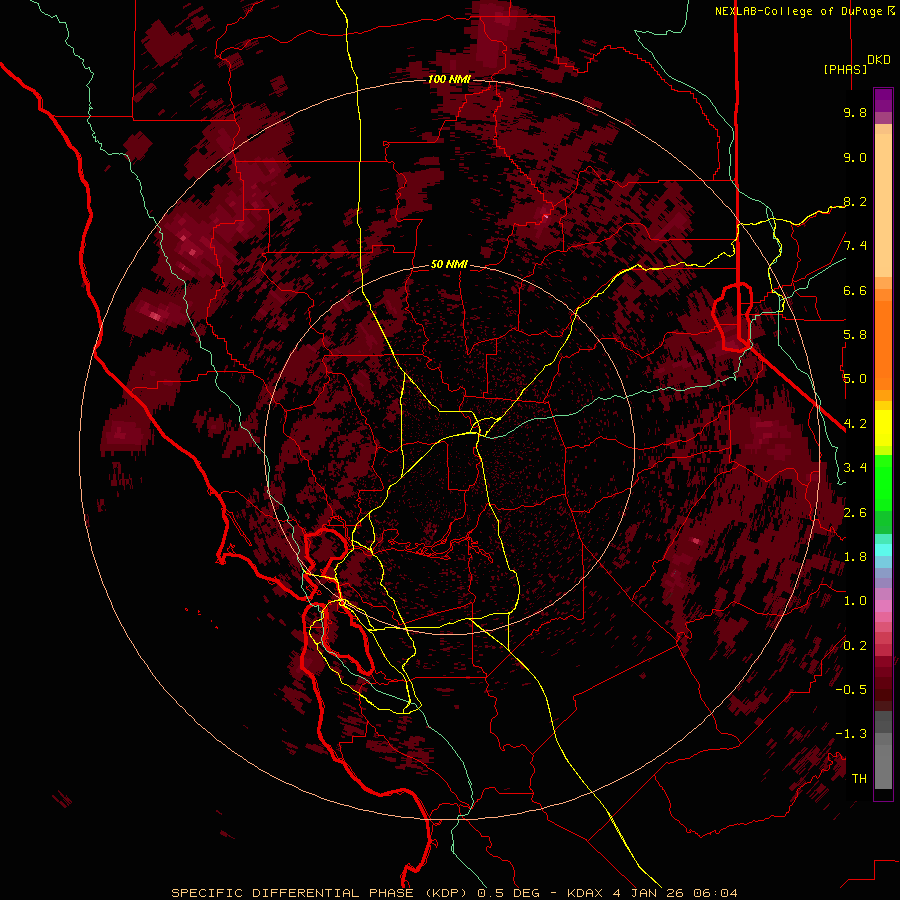Click the 8.2 scale value
The width and height of the screenshot is (900, 900).
tap(855, 201)
